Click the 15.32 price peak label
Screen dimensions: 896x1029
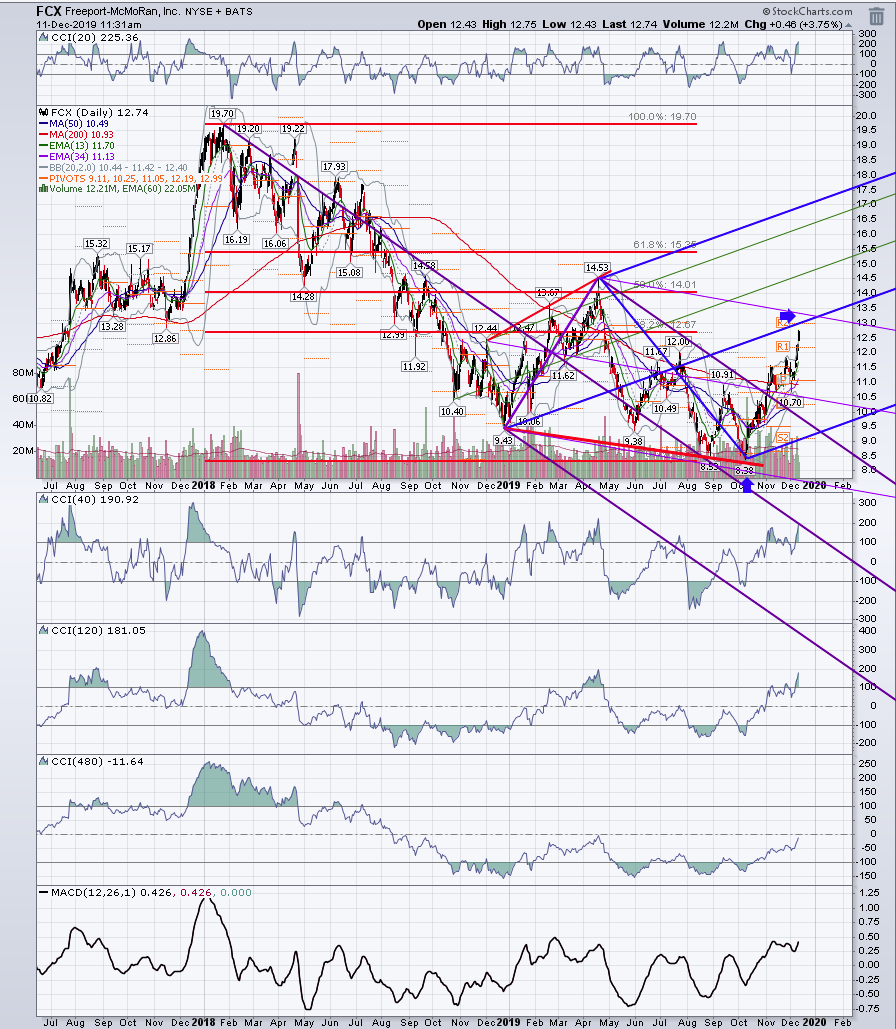pos(96,243)
